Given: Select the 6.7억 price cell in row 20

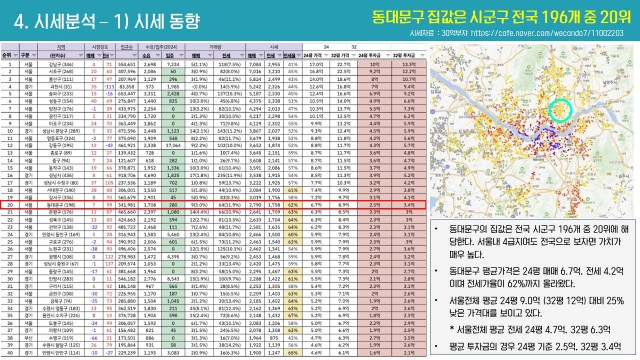Looking at the screenshot, I should point(316,205).
